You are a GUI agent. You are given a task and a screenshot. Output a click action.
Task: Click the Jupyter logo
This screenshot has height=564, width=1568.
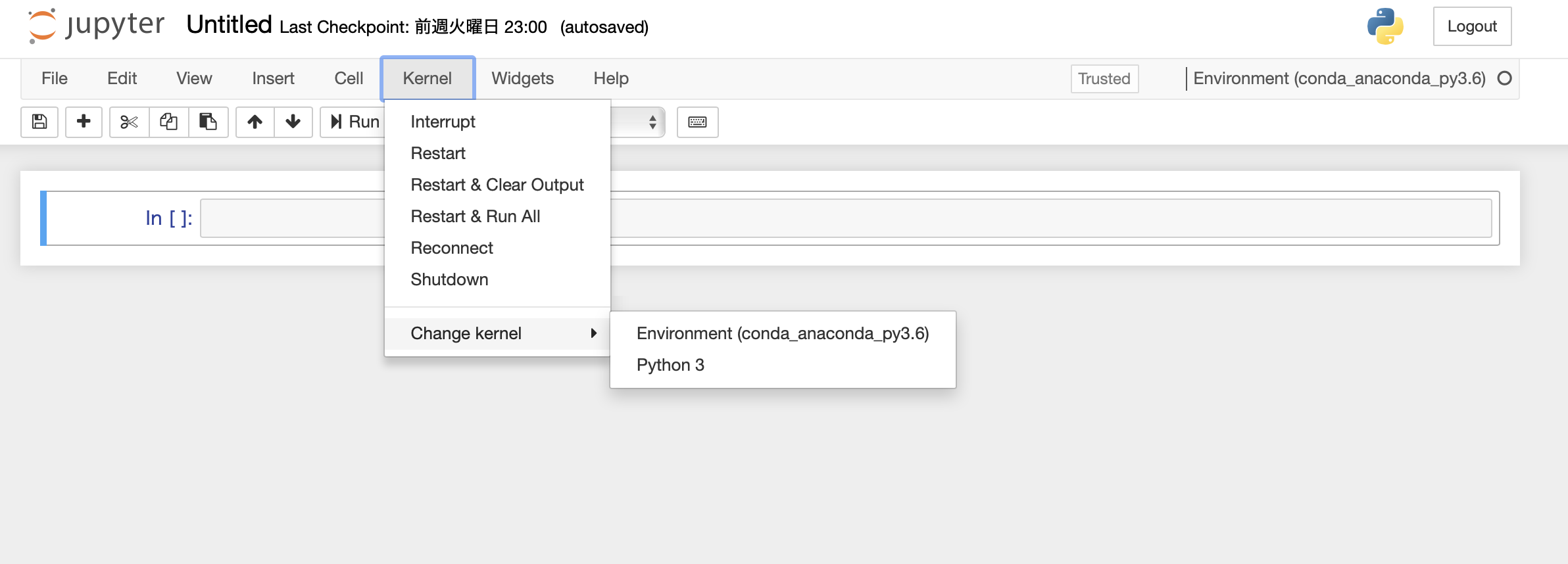click(95, 26)
